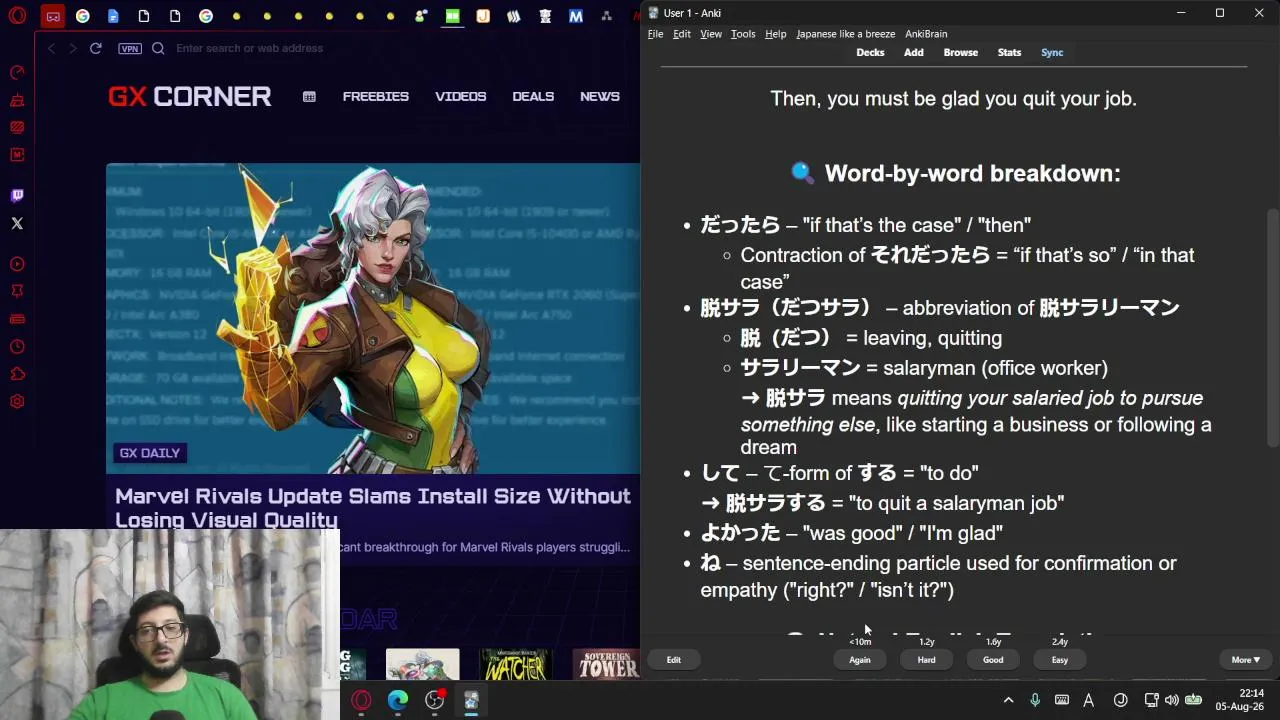Go back with browser back arrow
Screen dimensions: 1280x720
click(51, 48)
